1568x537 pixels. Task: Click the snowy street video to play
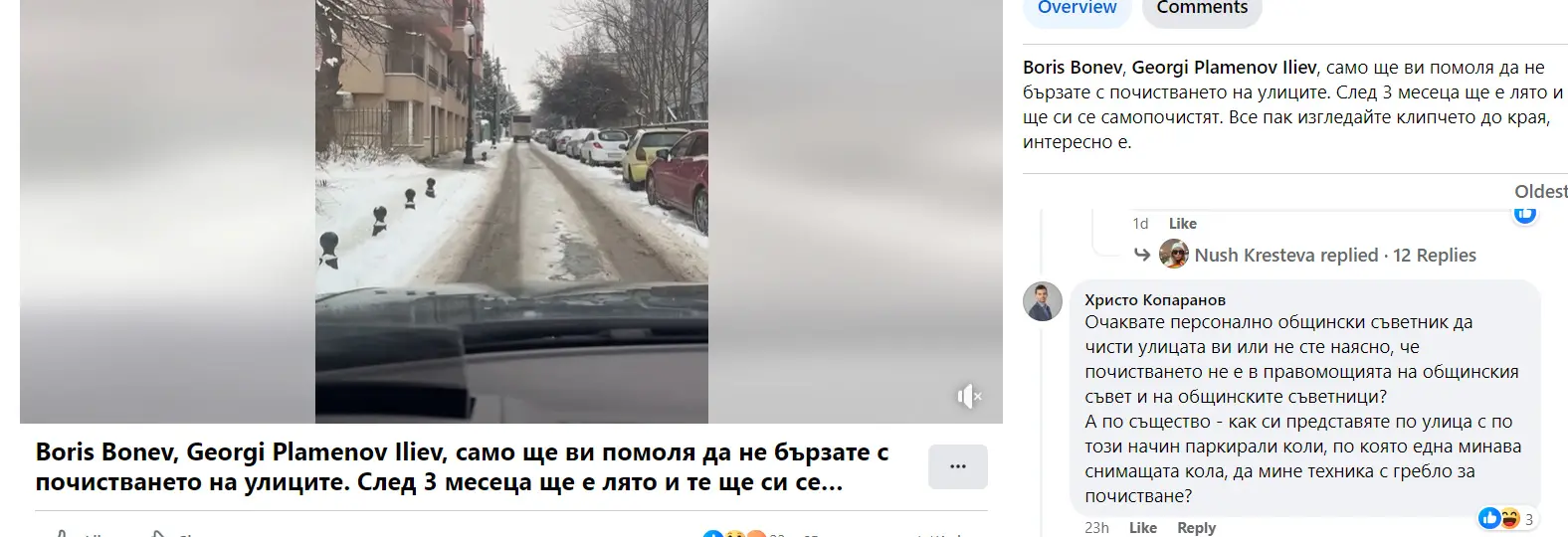click(511, 211)
